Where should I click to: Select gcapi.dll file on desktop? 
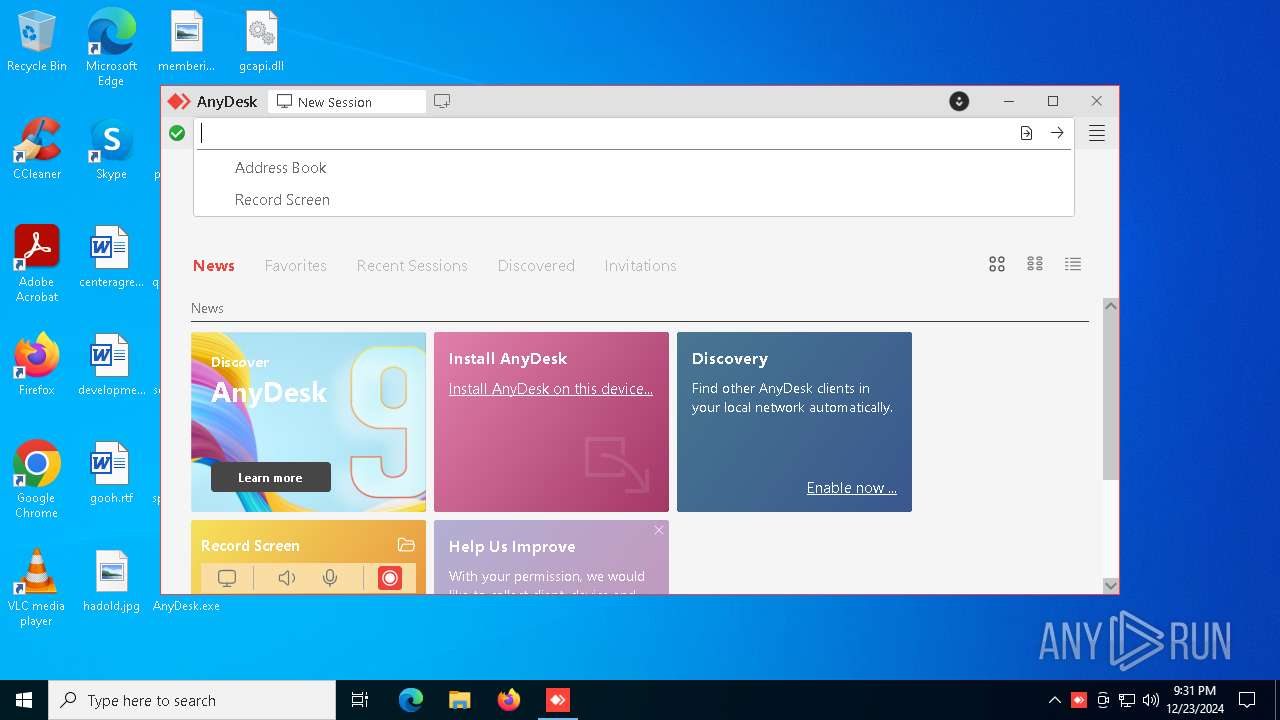coord(261,41)
